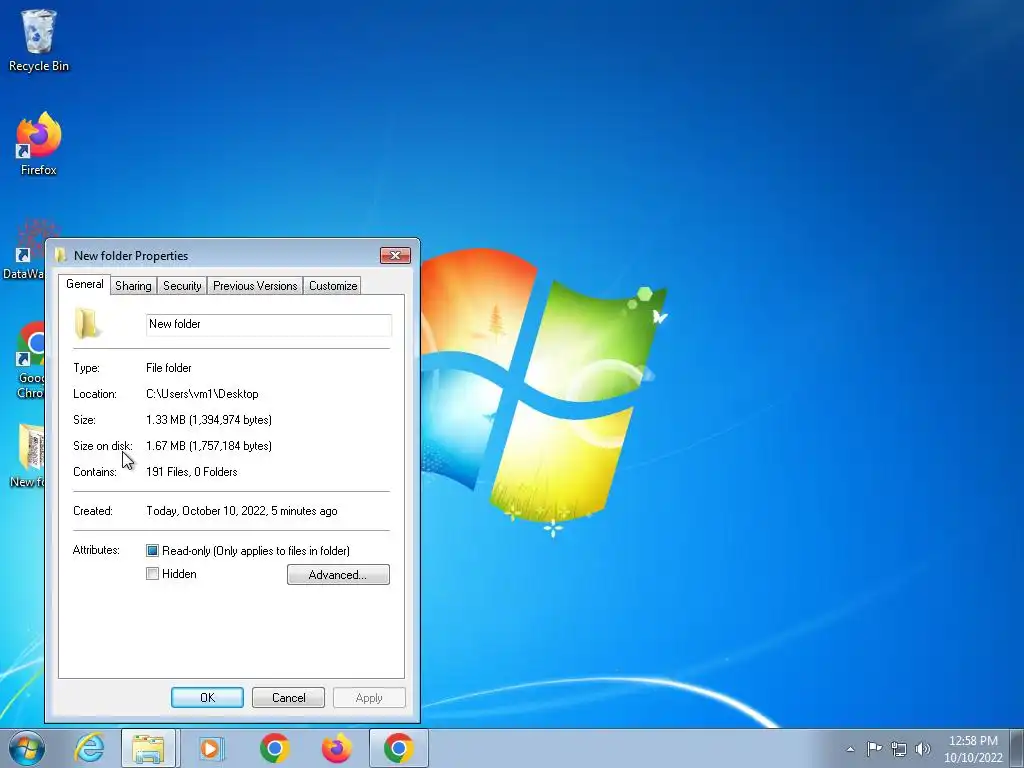Open the Security tab
The image size is (1024, 768).
click(182, 285)
